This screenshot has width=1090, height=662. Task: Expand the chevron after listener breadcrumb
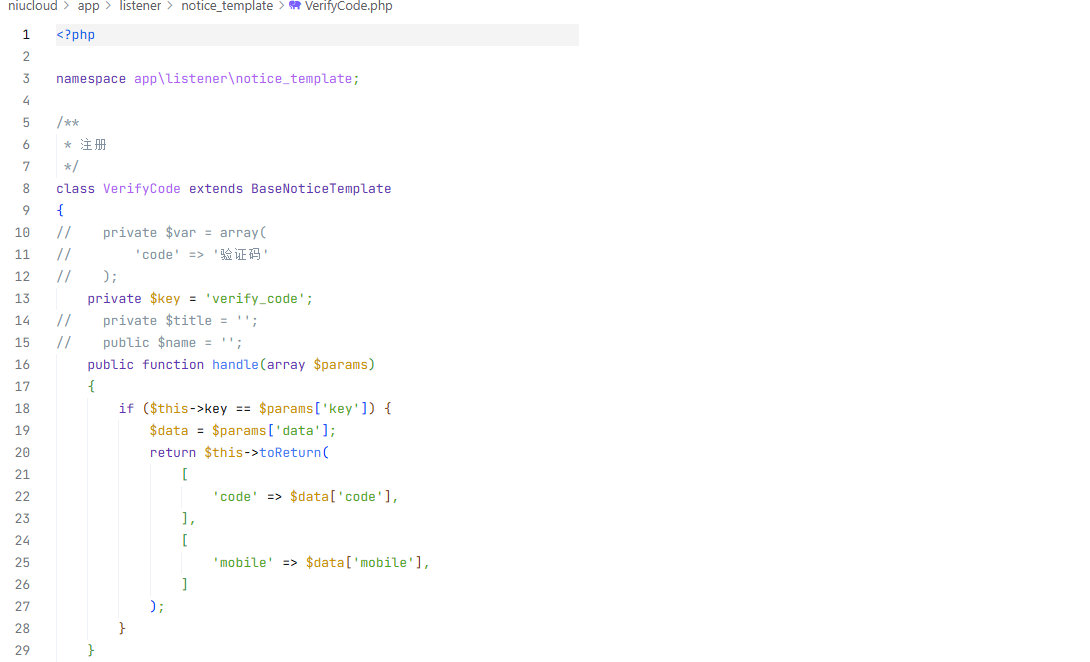pos(170,6)
